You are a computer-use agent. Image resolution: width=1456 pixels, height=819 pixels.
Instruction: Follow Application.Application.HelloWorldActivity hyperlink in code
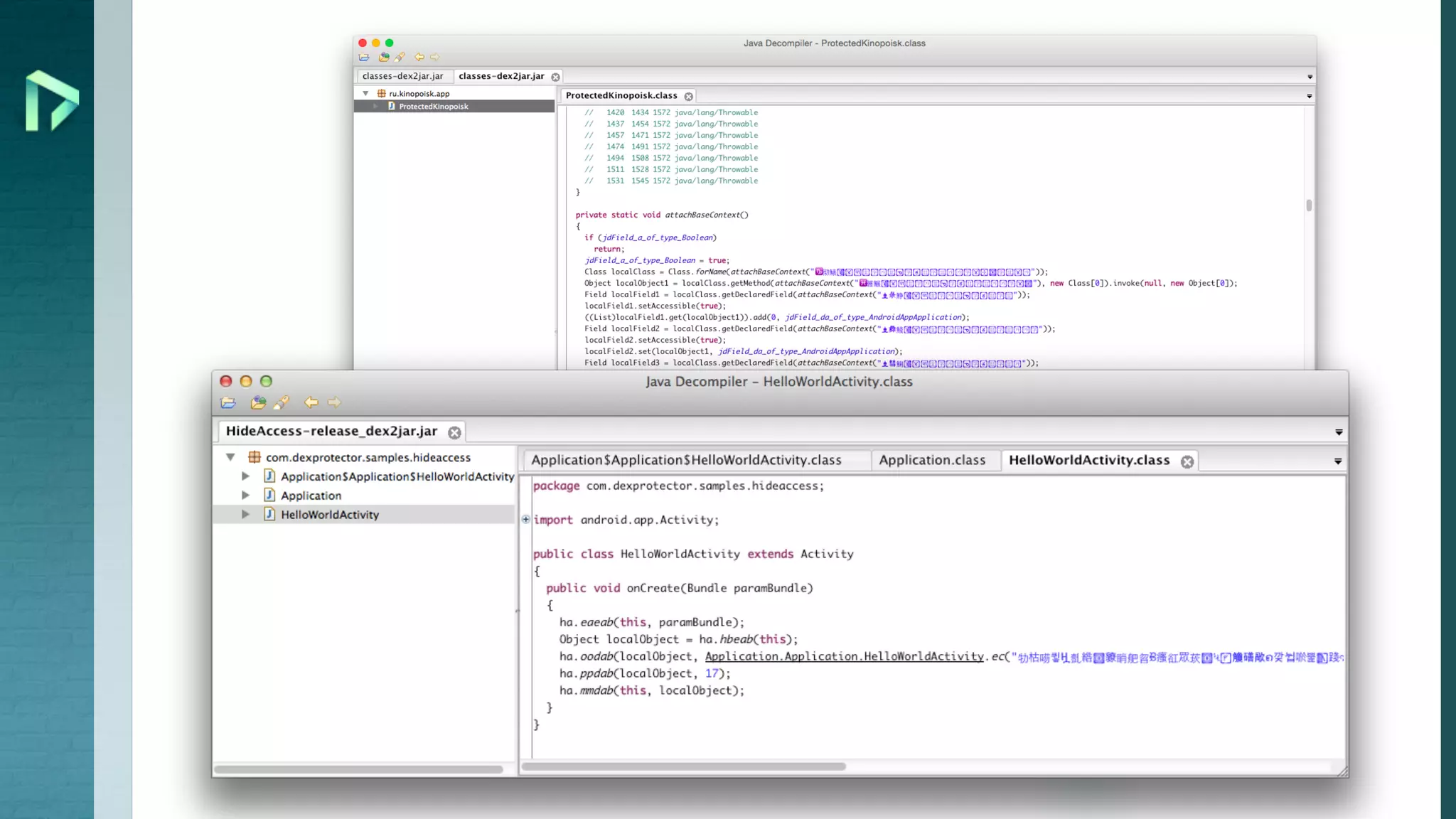tap(844, 656)
